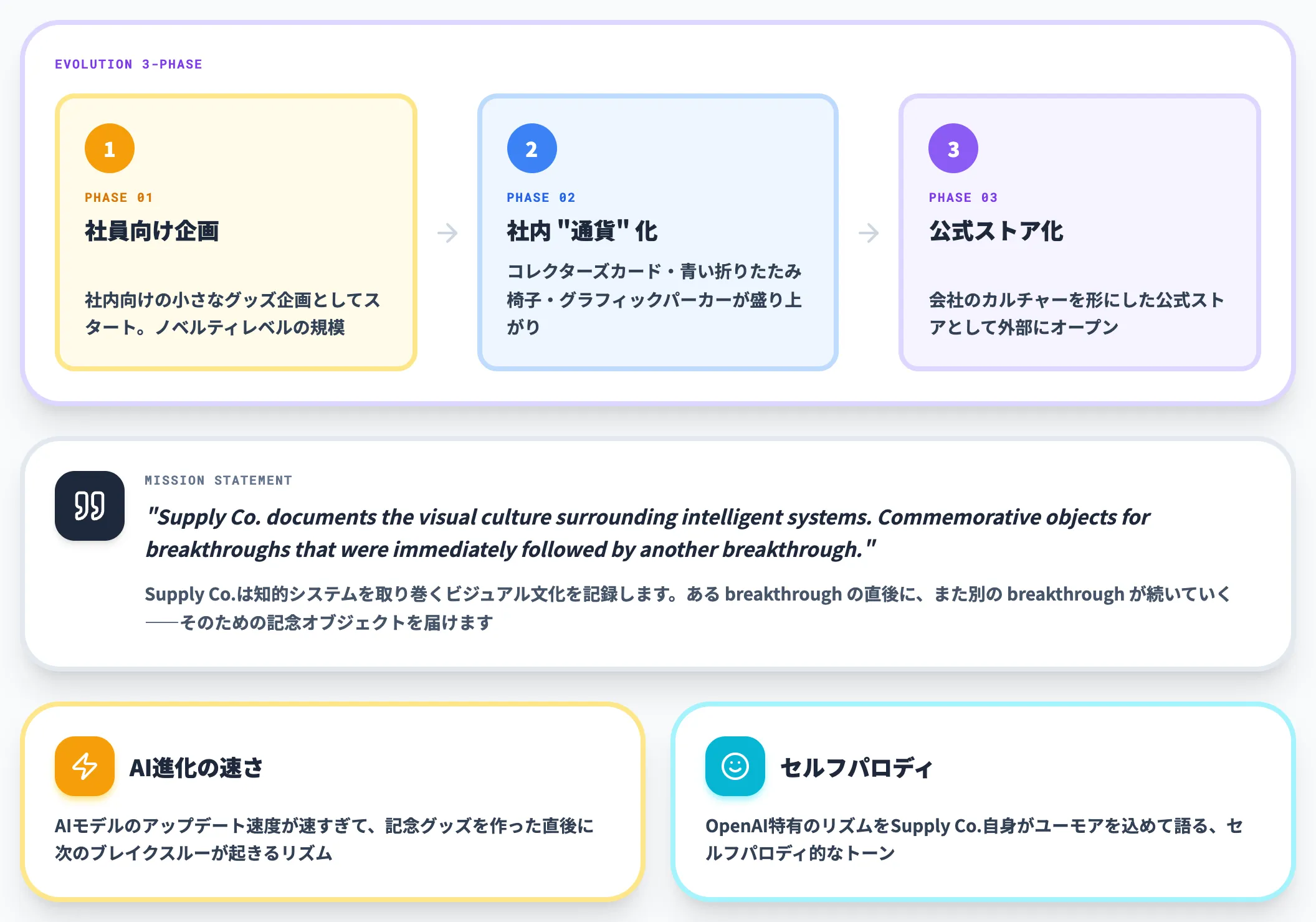Click the heading 社員向け企画
Viewport: 1316px width, 922px height.
[x=152, y=231]
